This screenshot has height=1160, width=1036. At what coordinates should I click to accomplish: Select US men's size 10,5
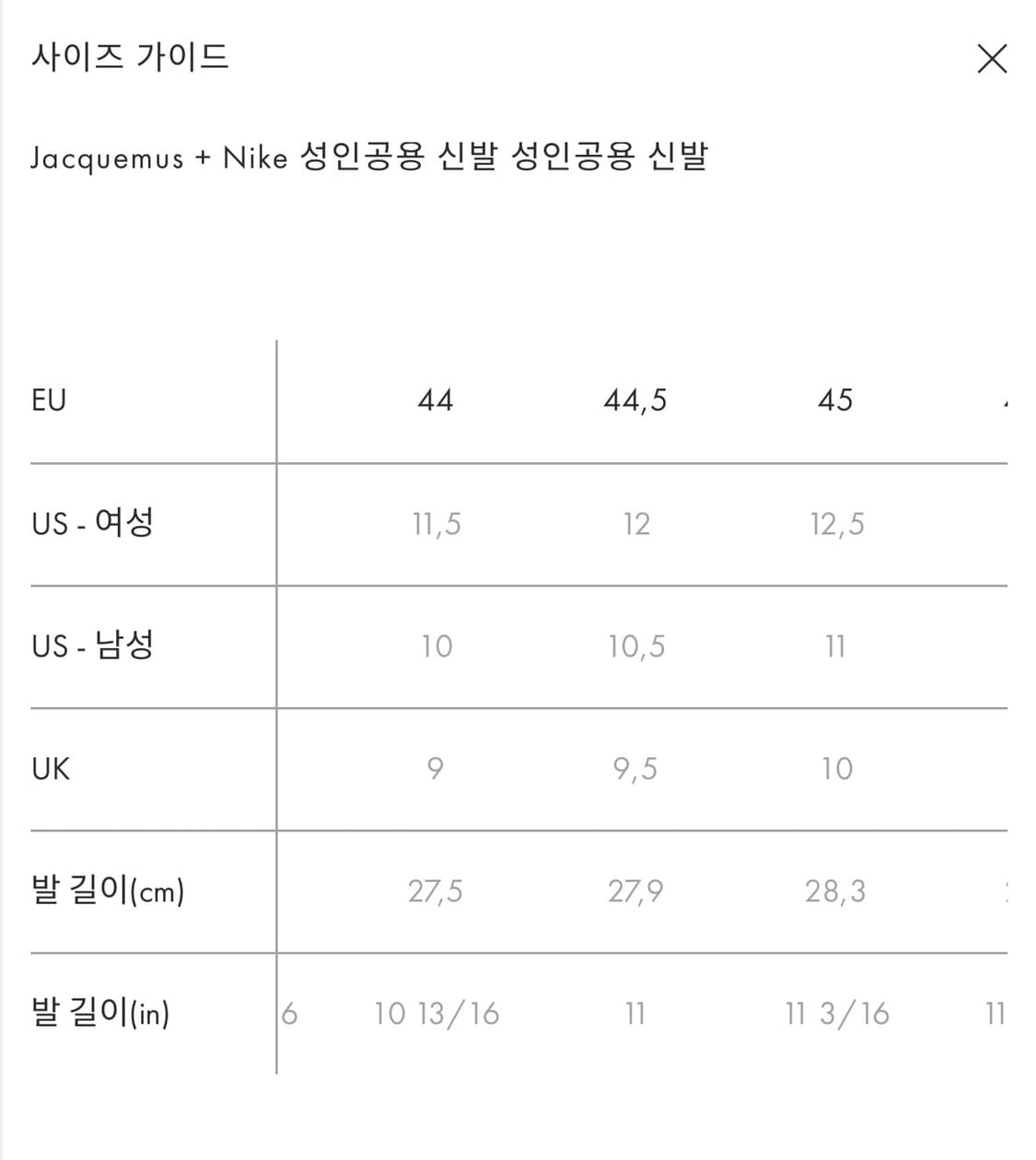635,645
